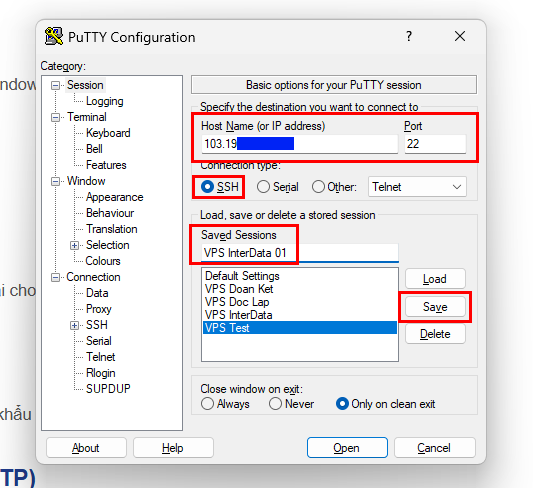Click the Saved Sessions name field
Viewport: 533px width, 488px height.
pyautogui.click(x=299, y=253)
